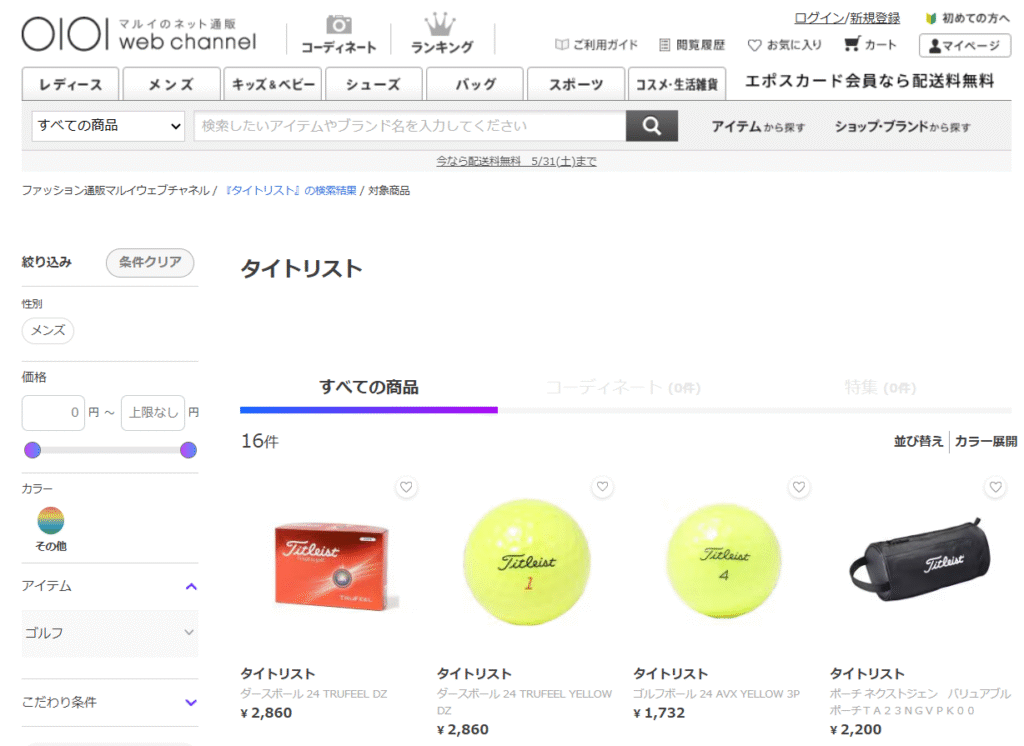Open the マイページ button
The width and height of the screenshot is (1024, 746).
click(965, 45)
